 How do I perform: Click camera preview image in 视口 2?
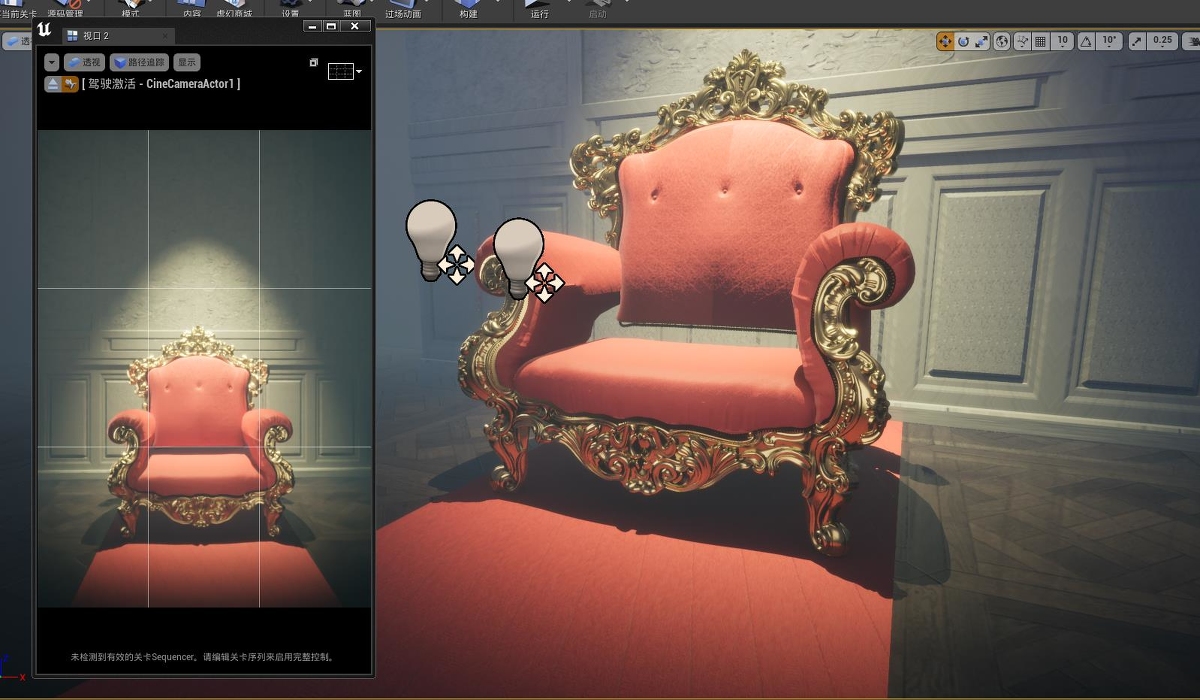pos(204,368)
